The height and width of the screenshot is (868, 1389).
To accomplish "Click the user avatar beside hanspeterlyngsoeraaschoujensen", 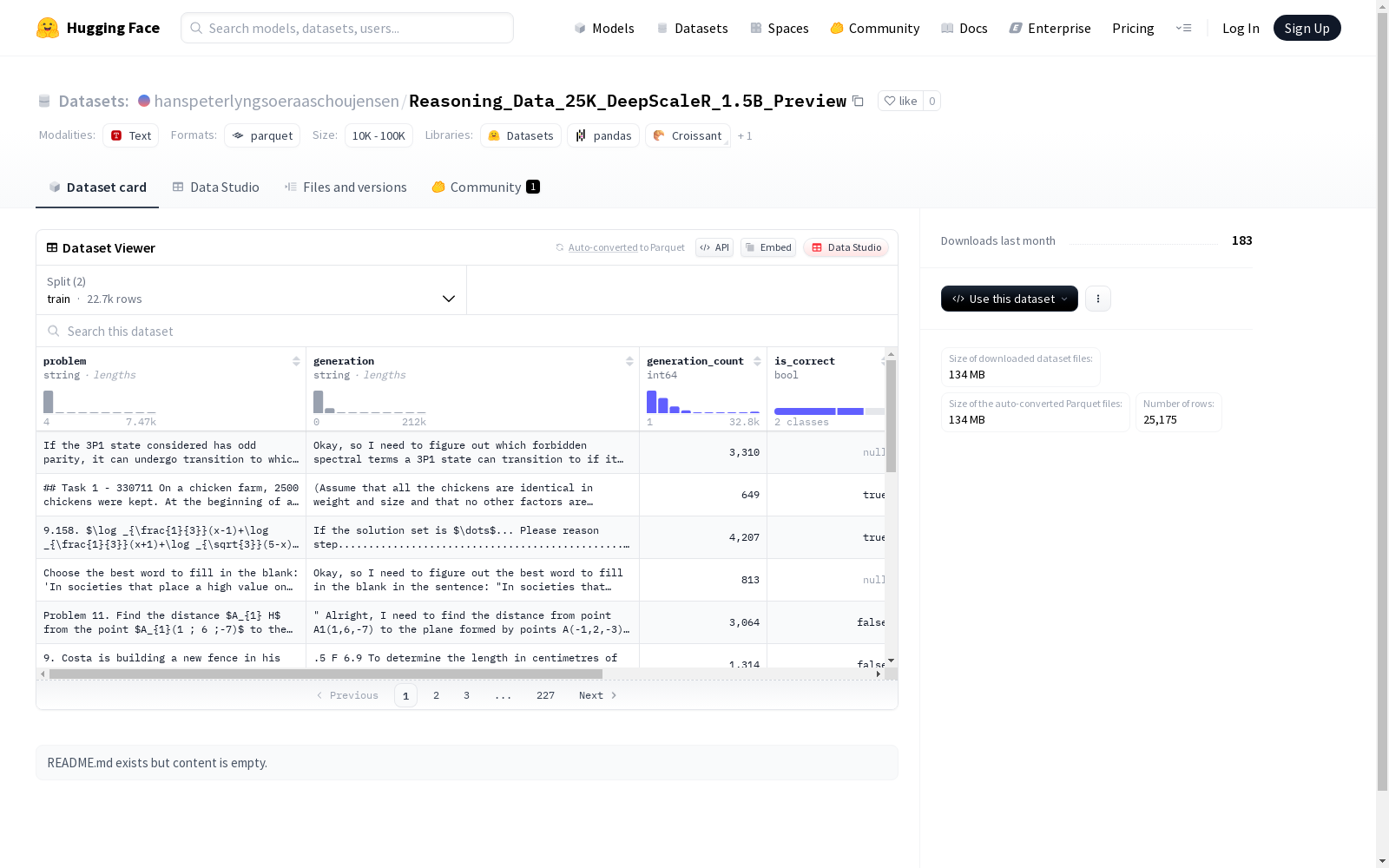I will 144,101.
